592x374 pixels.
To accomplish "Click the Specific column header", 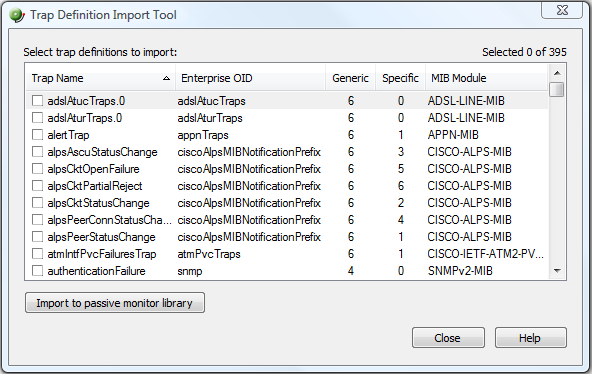I will [x=400, y=78].
